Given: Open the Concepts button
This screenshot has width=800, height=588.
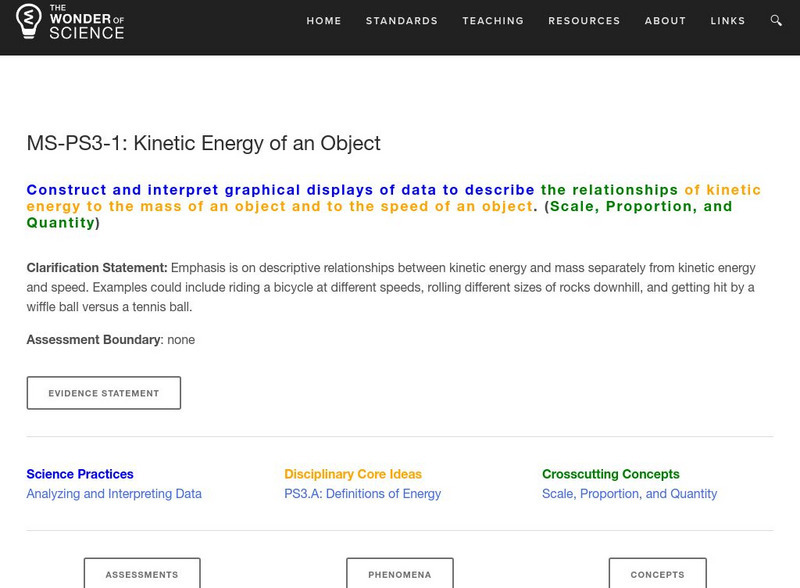Looking at the screenshot, I should point(658,574).
